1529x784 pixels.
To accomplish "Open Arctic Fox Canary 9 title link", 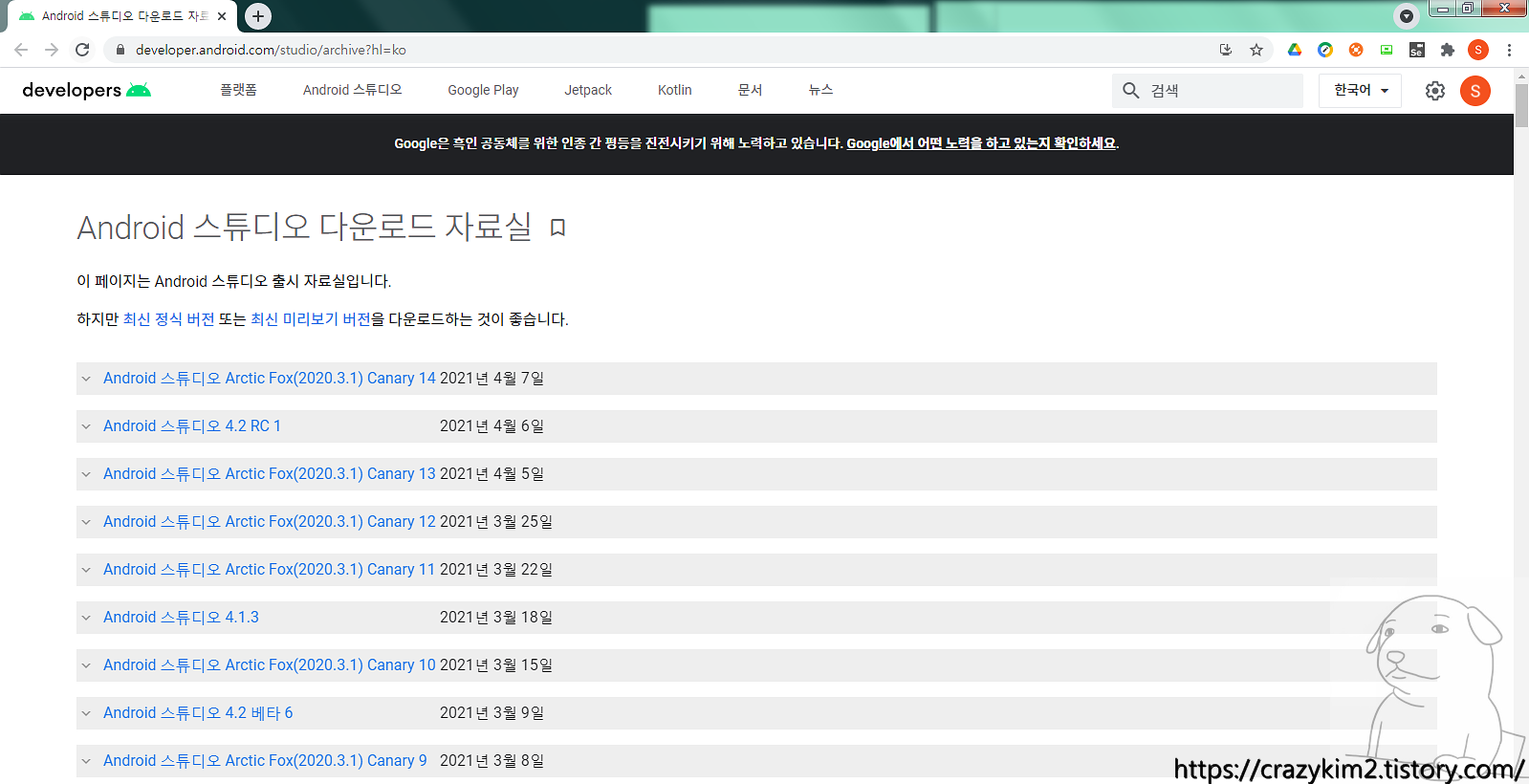I will 265,761.
